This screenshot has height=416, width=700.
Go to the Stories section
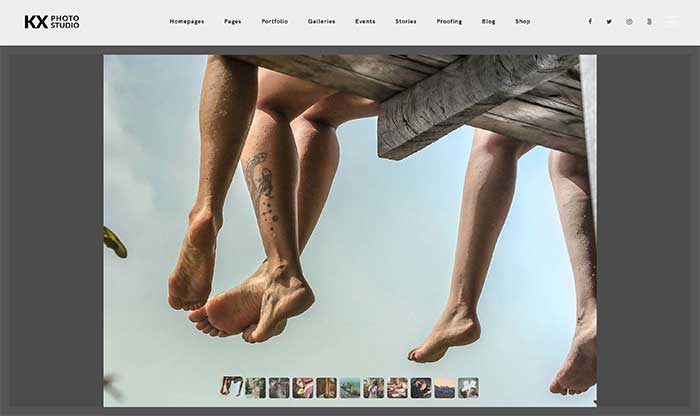coord(406,21)
